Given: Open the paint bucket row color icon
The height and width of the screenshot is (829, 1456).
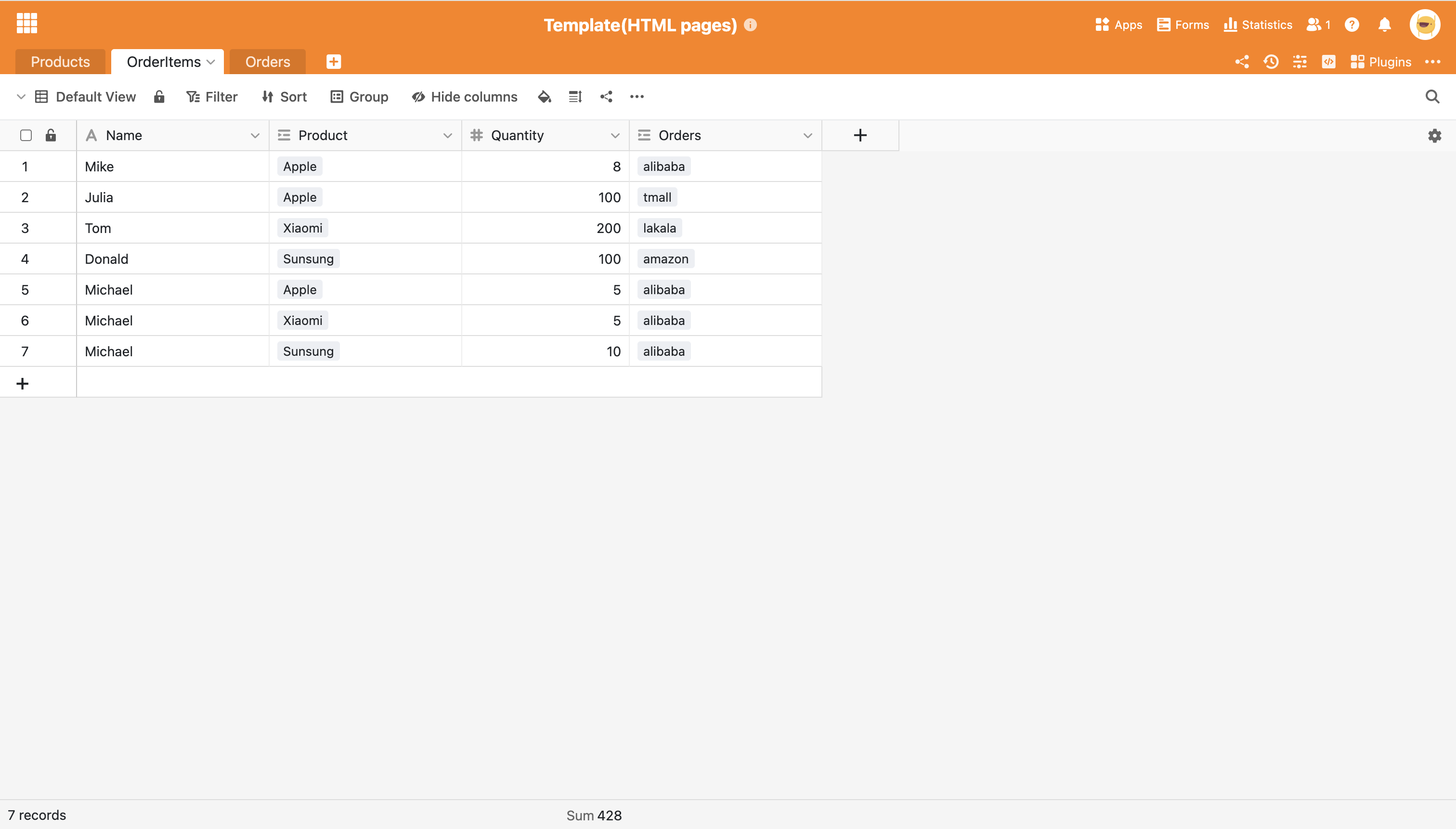Looking at the screenshot, I should click(x=545, y=97).
